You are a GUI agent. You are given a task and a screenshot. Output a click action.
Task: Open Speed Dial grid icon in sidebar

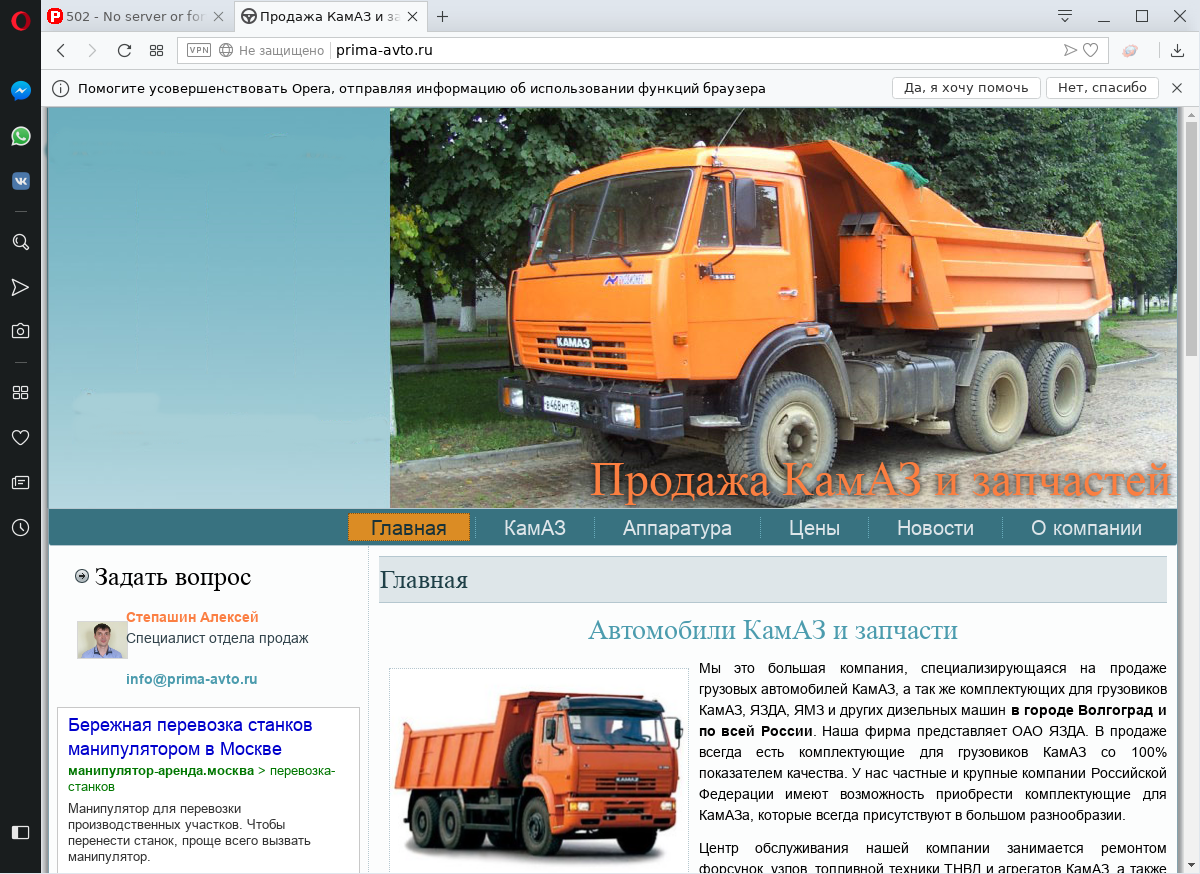[x=20, y=392]
